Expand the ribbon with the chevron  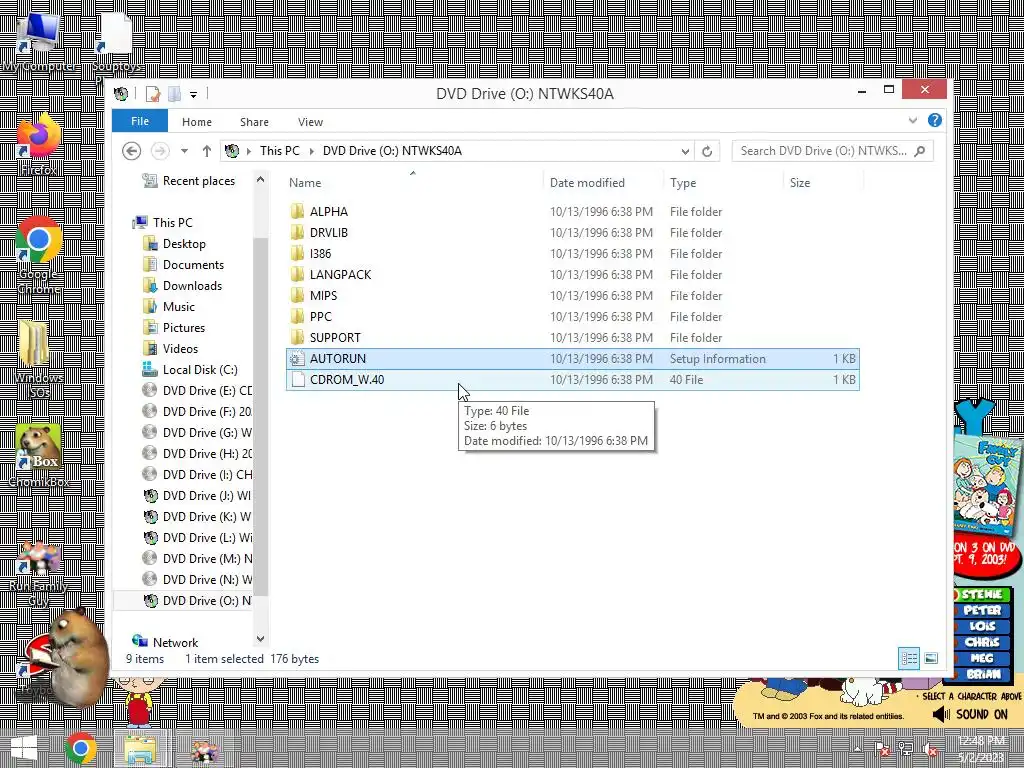(913, 120)
